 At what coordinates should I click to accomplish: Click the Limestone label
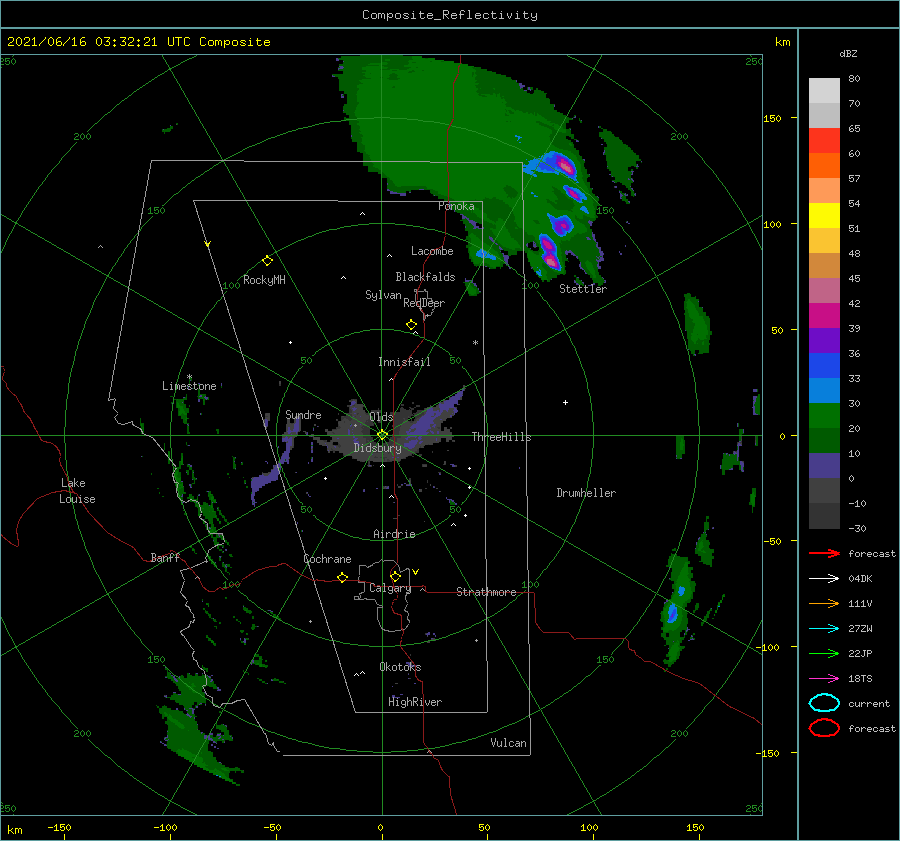[x=189, y=386]
